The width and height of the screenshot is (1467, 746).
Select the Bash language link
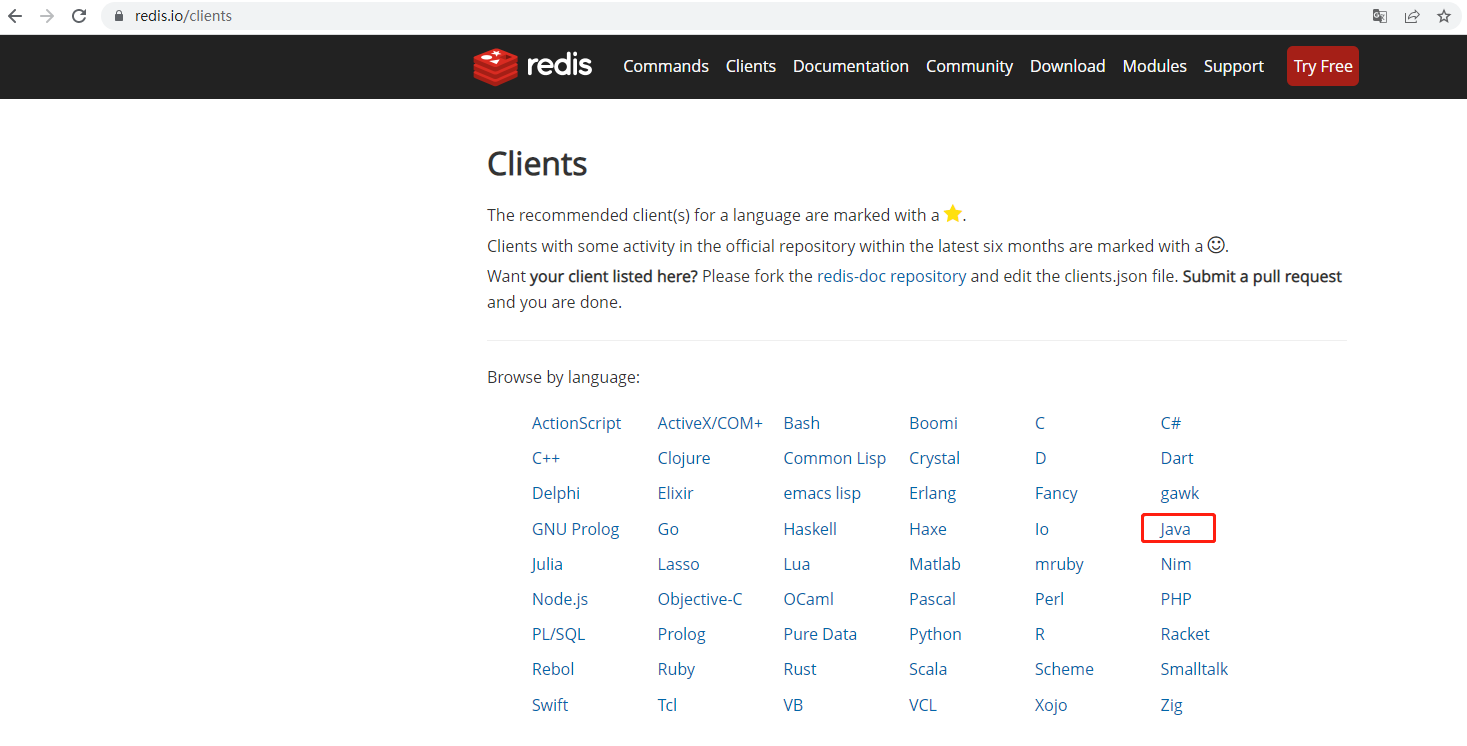pos(802,423)
